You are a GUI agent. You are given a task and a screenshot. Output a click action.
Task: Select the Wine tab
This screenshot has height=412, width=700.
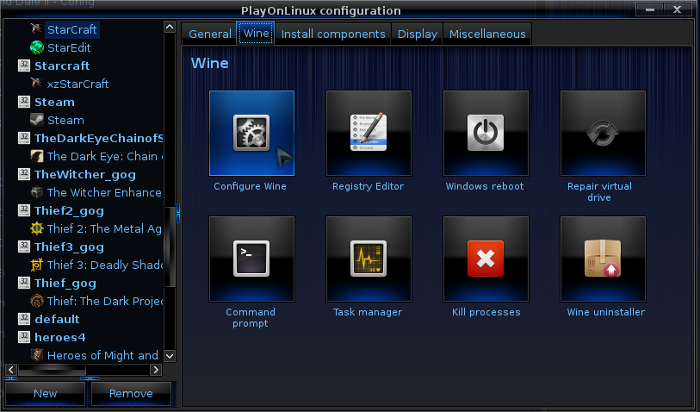[x=256, y=33]
